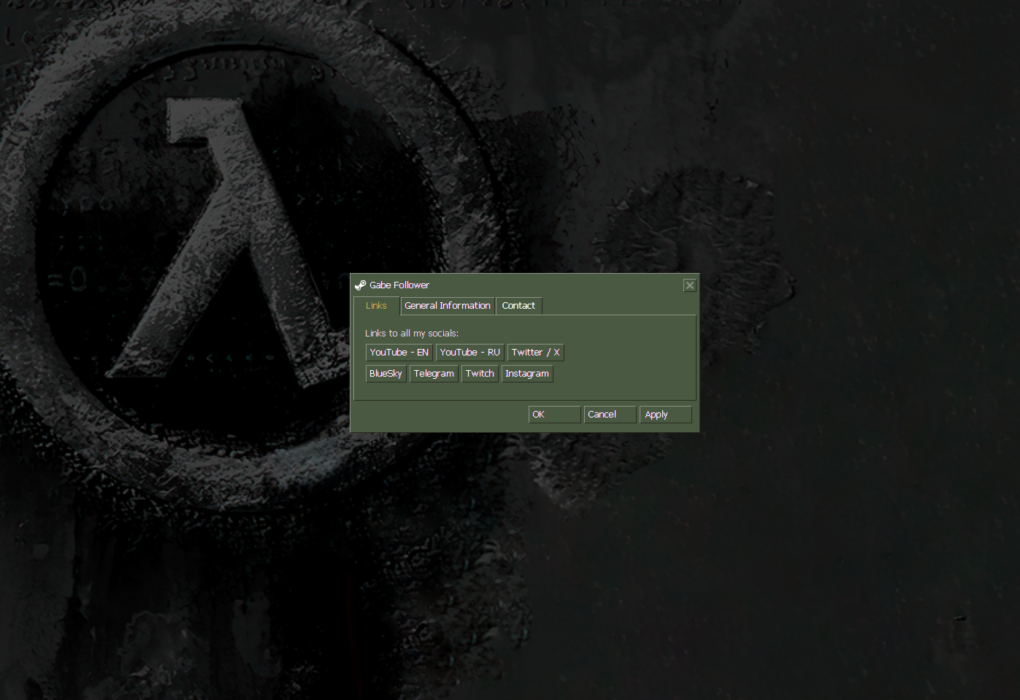Go to the Twitch link
1020x700 pixels.
click(x=480, y=374)
